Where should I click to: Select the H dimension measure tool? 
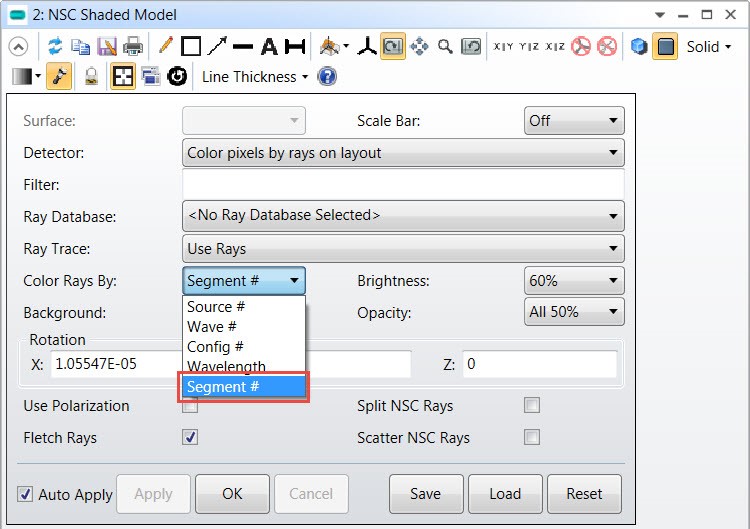(295, 46)
